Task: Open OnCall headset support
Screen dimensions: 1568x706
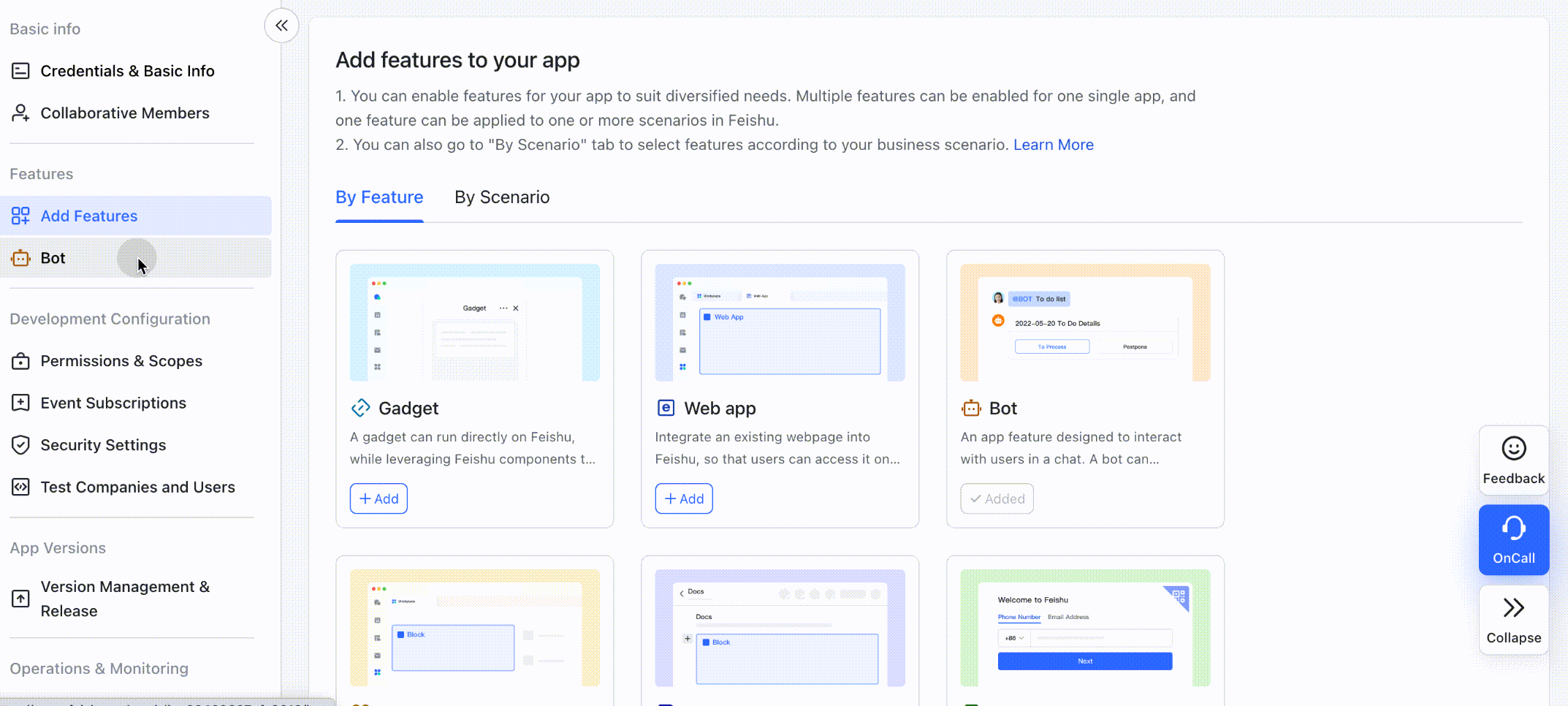Action: click(1514, 540)
